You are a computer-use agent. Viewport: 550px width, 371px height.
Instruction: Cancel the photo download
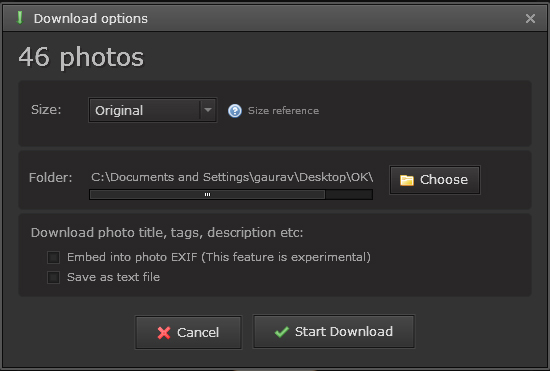point(189,332)
